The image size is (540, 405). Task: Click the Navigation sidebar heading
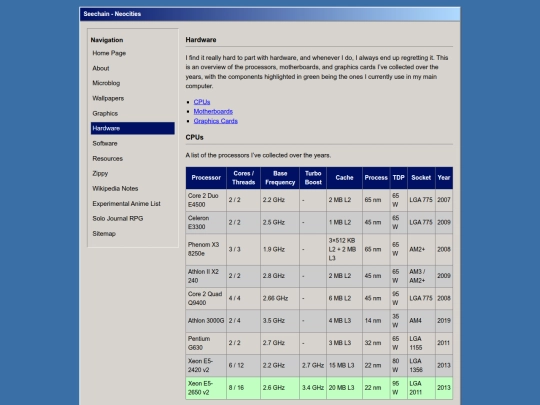[x=107, y=40]
